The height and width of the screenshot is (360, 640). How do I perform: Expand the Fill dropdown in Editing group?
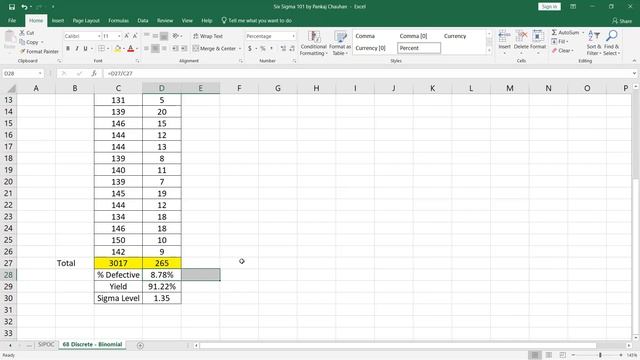pos(567,42)
